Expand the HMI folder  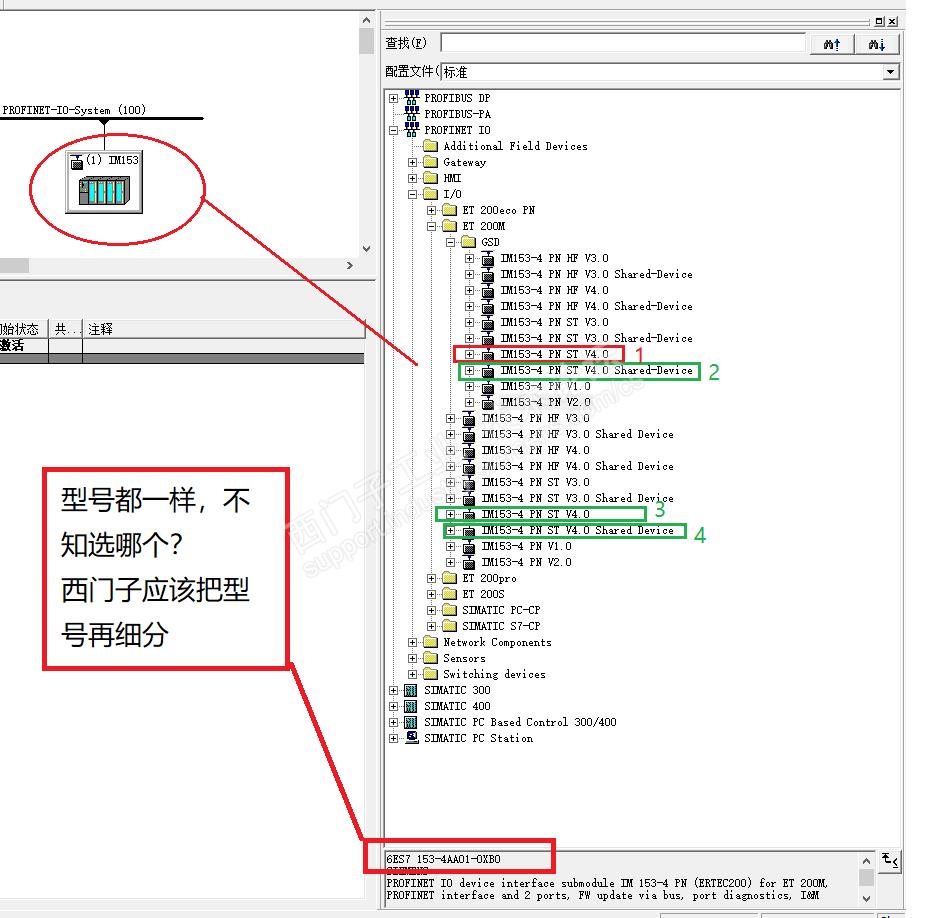point(413,178)
